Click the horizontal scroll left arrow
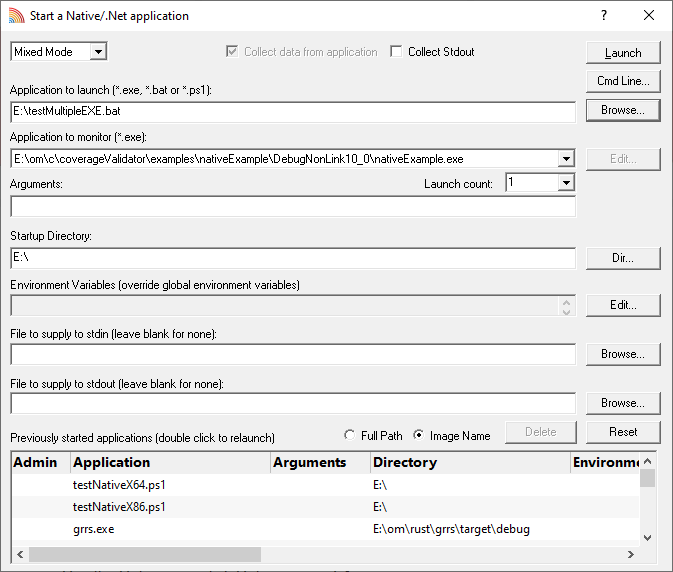 20,554
